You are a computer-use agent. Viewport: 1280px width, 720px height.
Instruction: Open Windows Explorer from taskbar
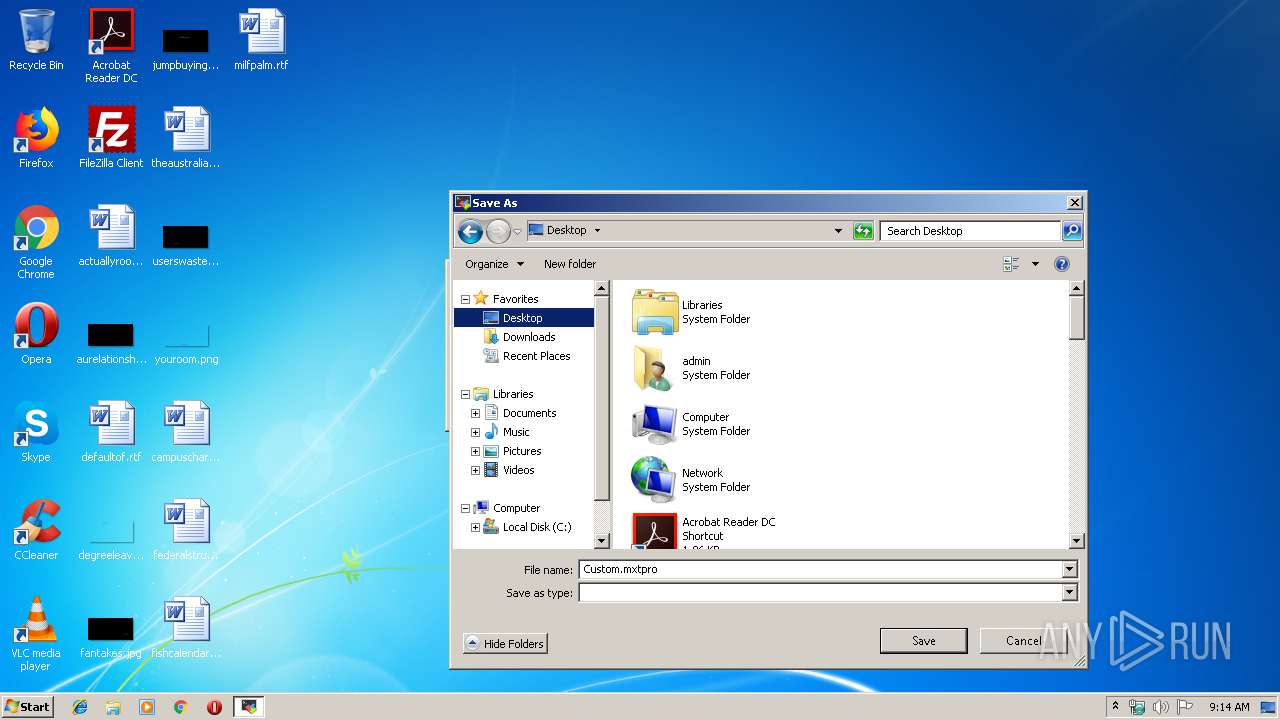(113, 707)
